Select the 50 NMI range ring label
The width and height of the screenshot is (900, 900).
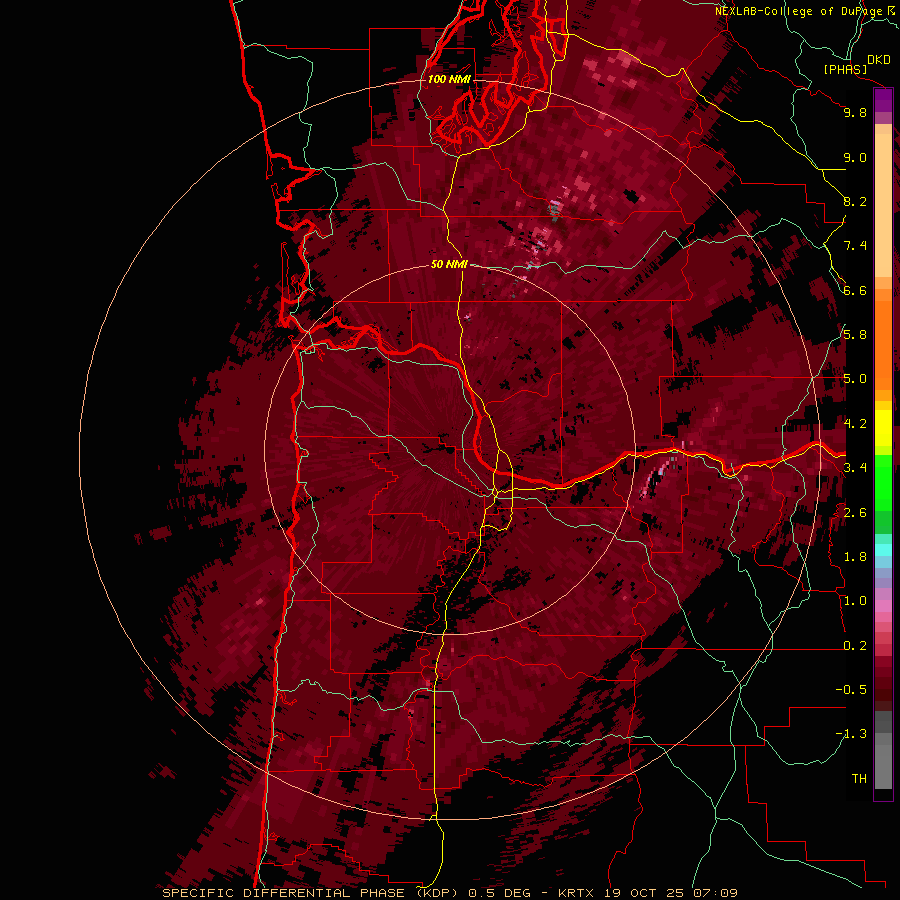(449, 264)
